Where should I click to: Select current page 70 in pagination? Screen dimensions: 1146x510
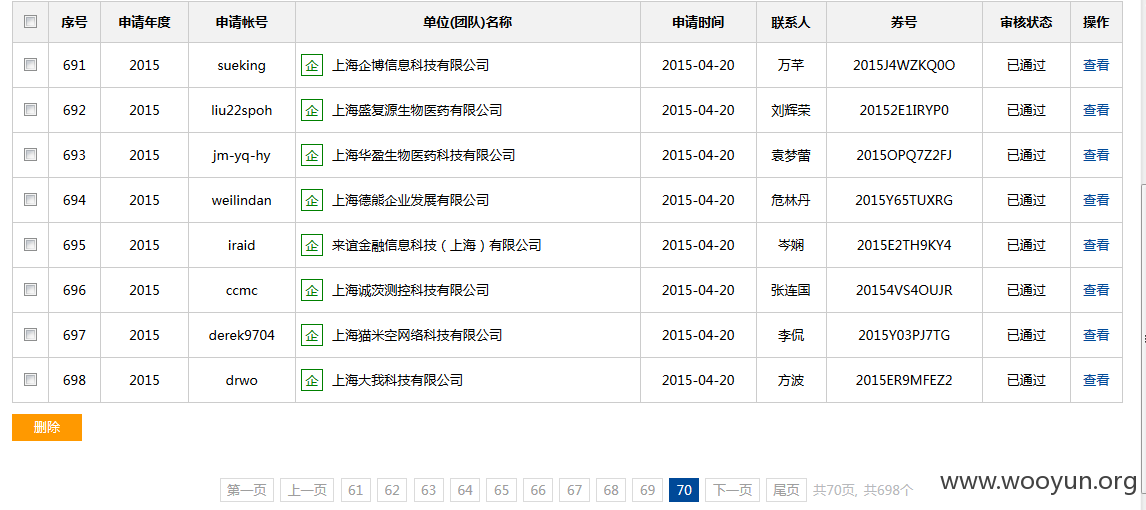pyautogui.click(x=684, y=490)
